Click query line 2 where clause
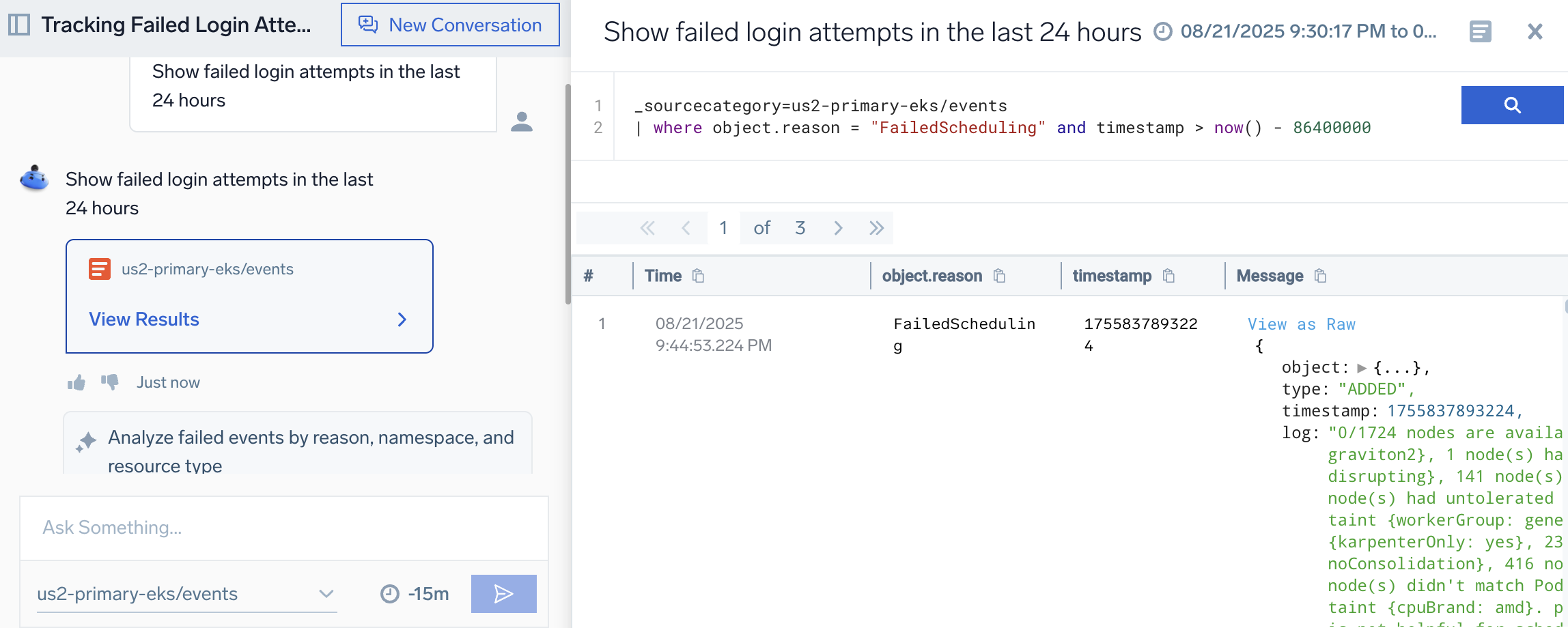The image size is (1568, 628). pos(1002,128)
